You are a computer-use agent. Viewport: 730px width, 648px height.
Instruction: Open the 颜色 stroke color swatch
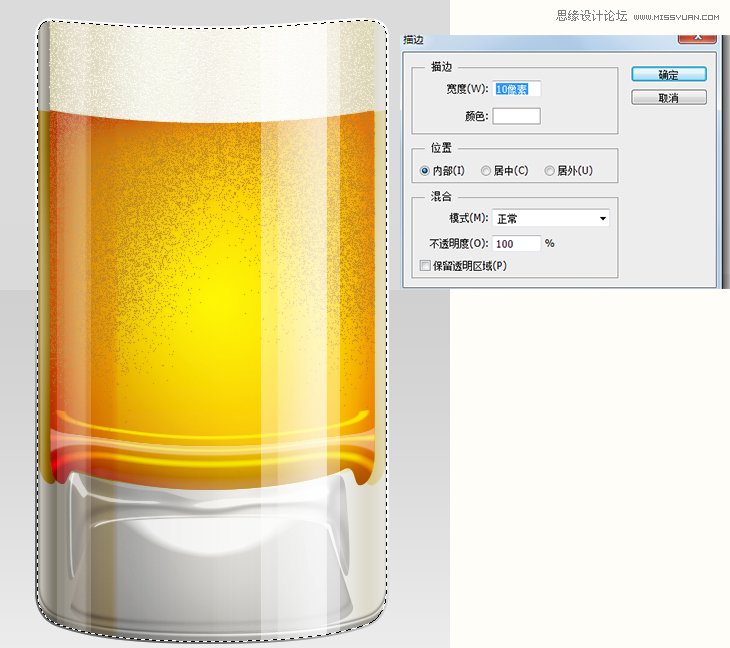(x=516, y=116)
